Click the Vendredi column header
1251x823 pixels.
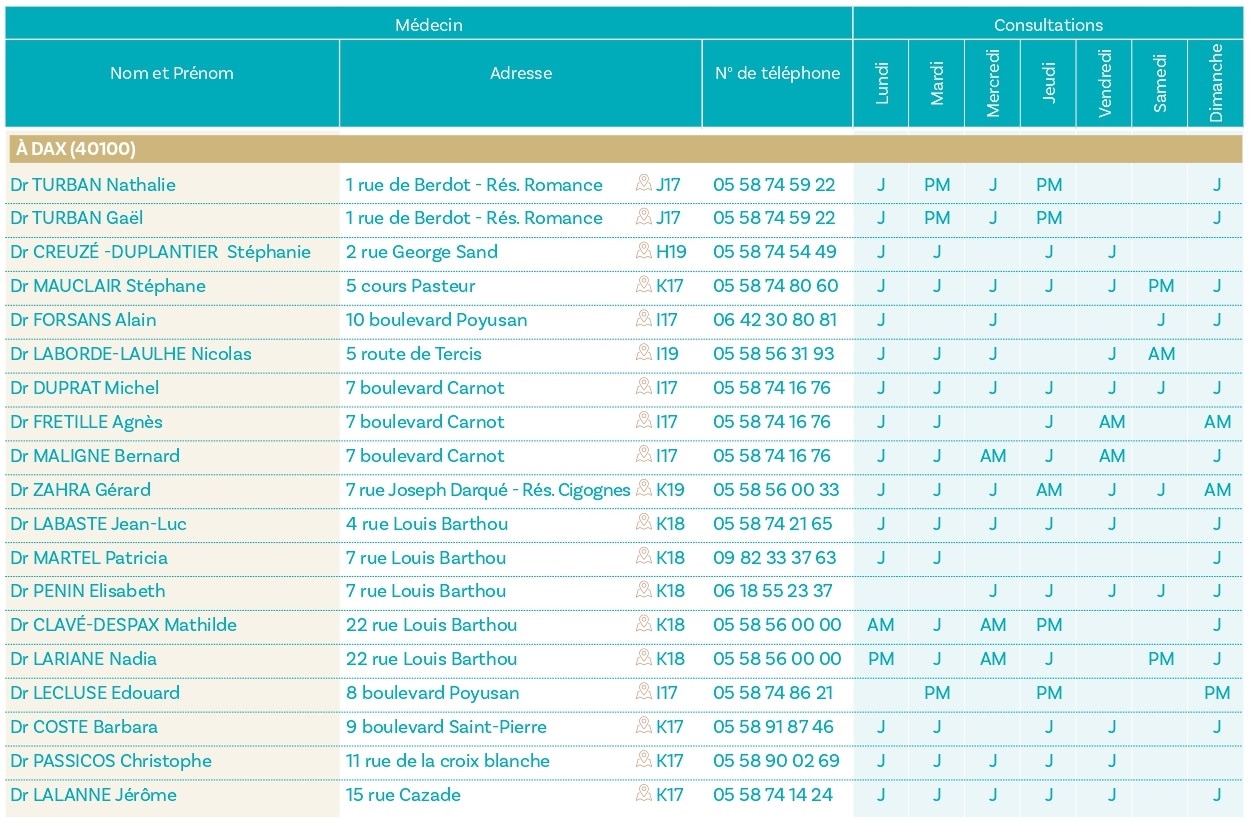point(1104,83)
